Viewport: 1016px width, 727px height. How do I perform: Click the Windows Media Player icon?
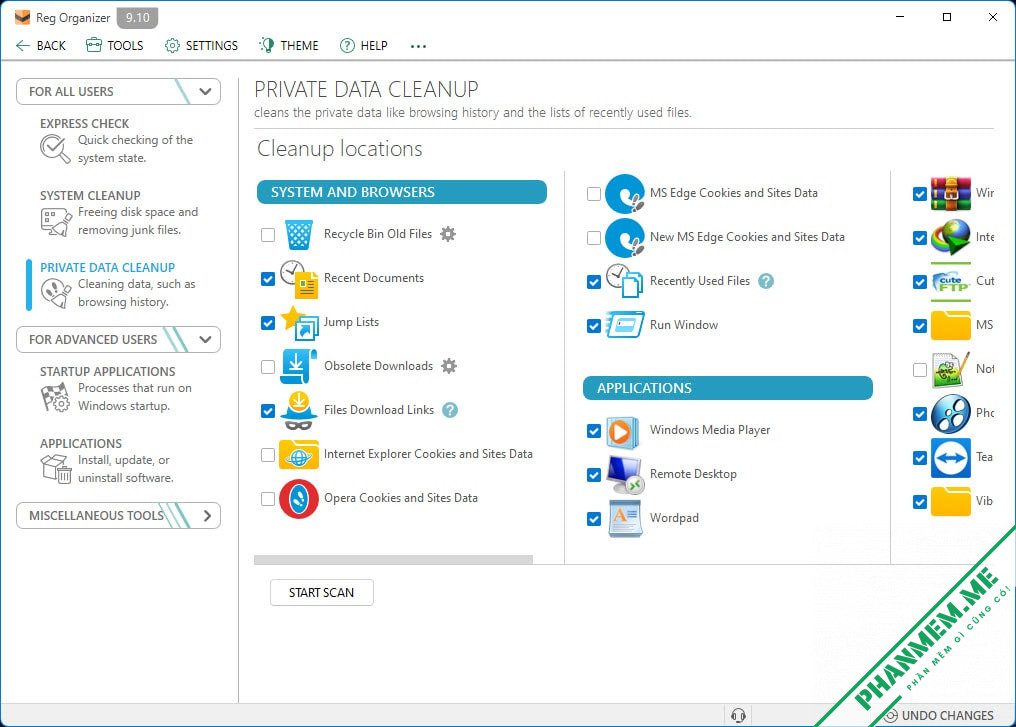tap(623, 432)
